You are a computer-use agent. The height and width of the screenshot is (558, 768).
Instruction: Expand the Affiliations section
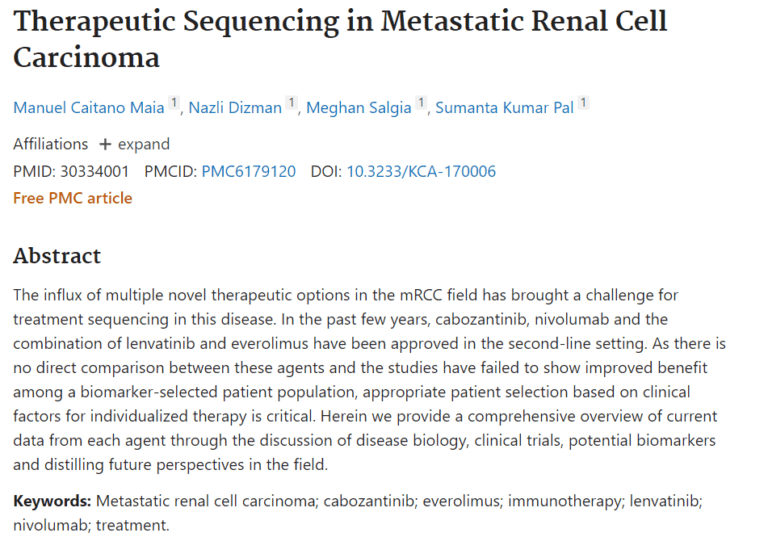tap(134, 144)
